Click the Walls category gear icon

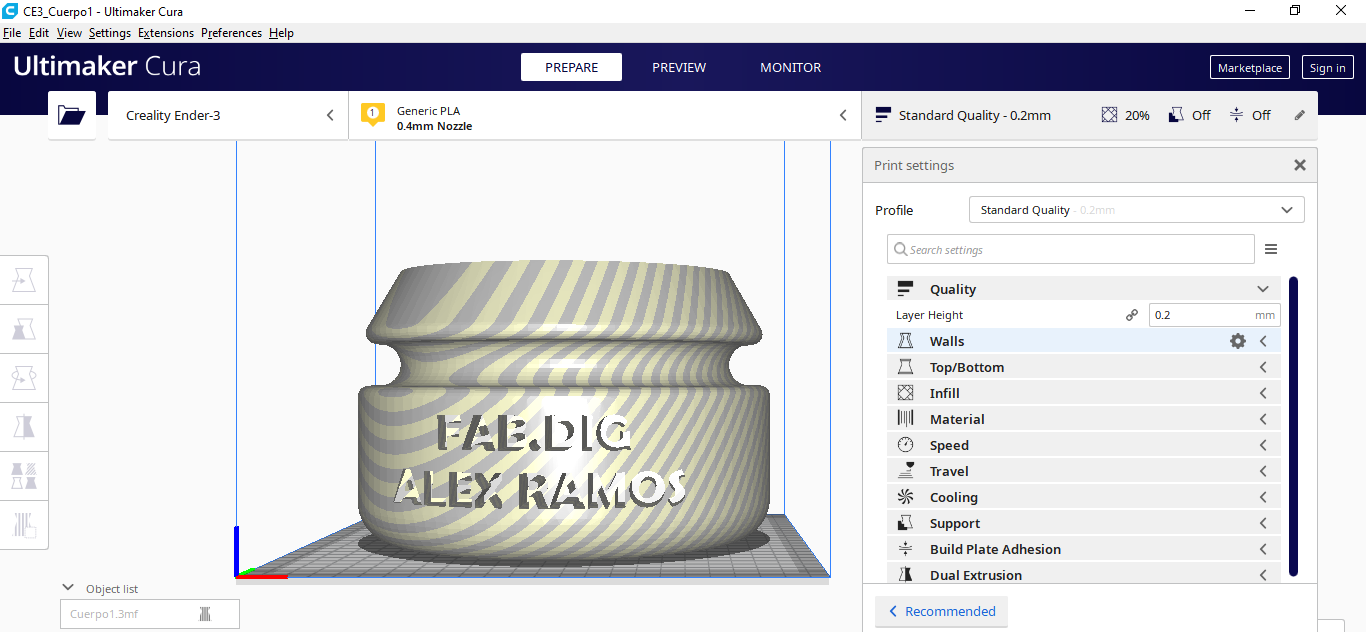tap(1238, 341)
